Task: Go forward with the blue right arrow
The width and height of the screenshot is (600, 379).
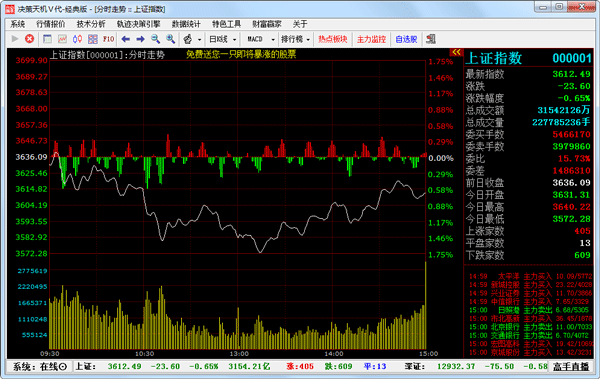Action: point(140,39)
